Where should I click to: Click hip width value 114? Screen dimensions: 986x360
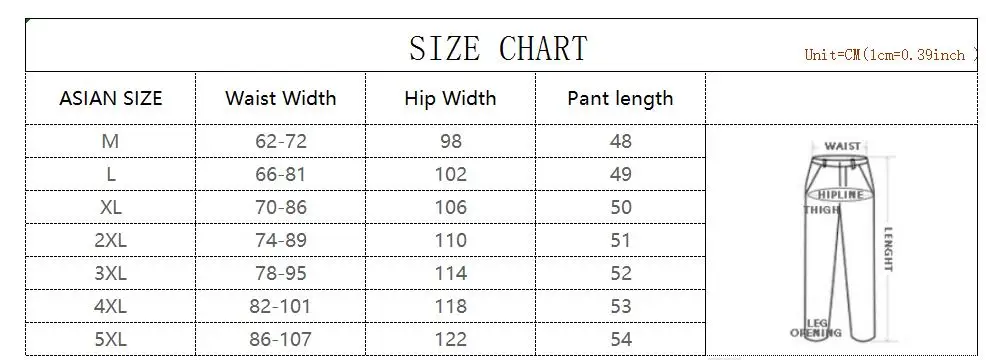click(451, 273)
